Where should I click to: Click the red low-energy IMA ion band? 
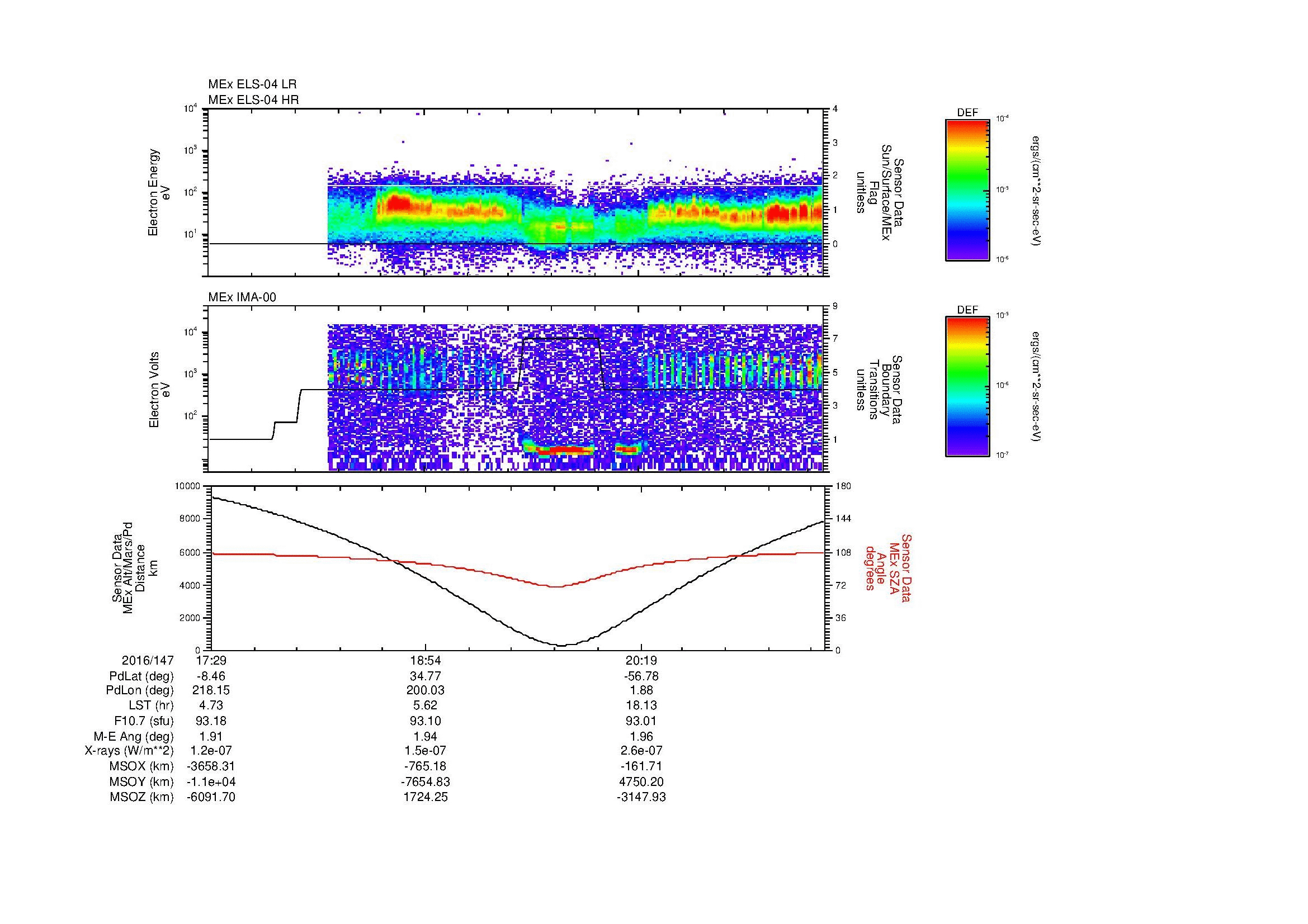[x=565, y=450]
